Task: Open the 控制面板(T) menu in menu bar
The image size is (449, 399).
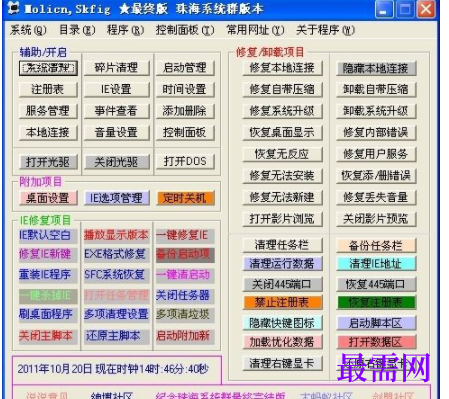Action: [x=185, y=30]
